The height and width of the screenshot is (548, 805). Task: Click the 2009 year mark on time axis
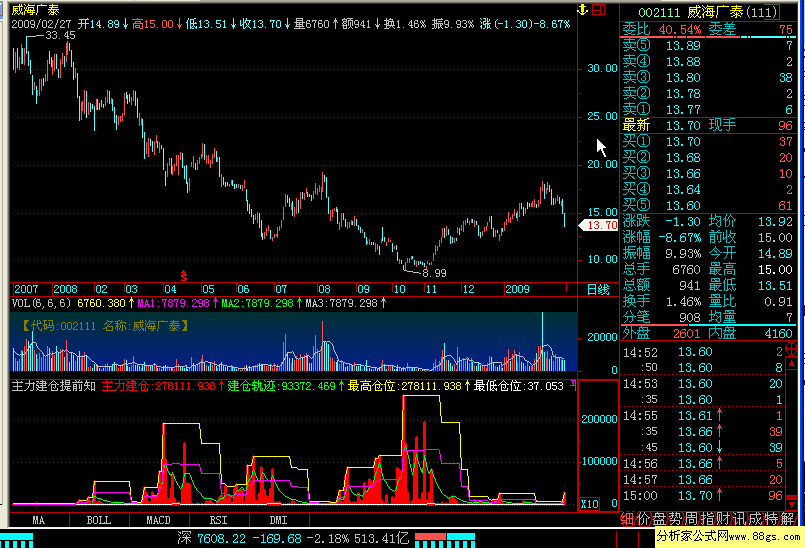pyautogui.click(x=517, y=289)
